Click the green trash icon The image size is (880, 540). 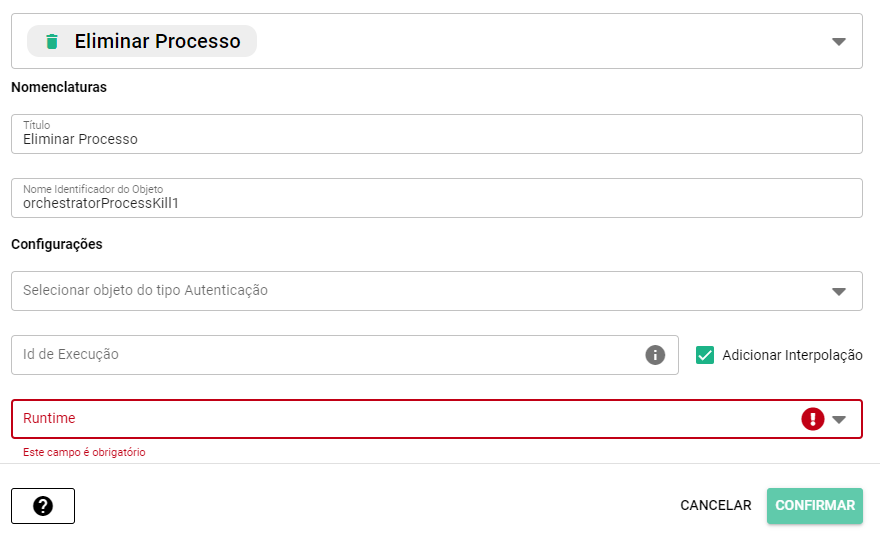coord(52,41)
